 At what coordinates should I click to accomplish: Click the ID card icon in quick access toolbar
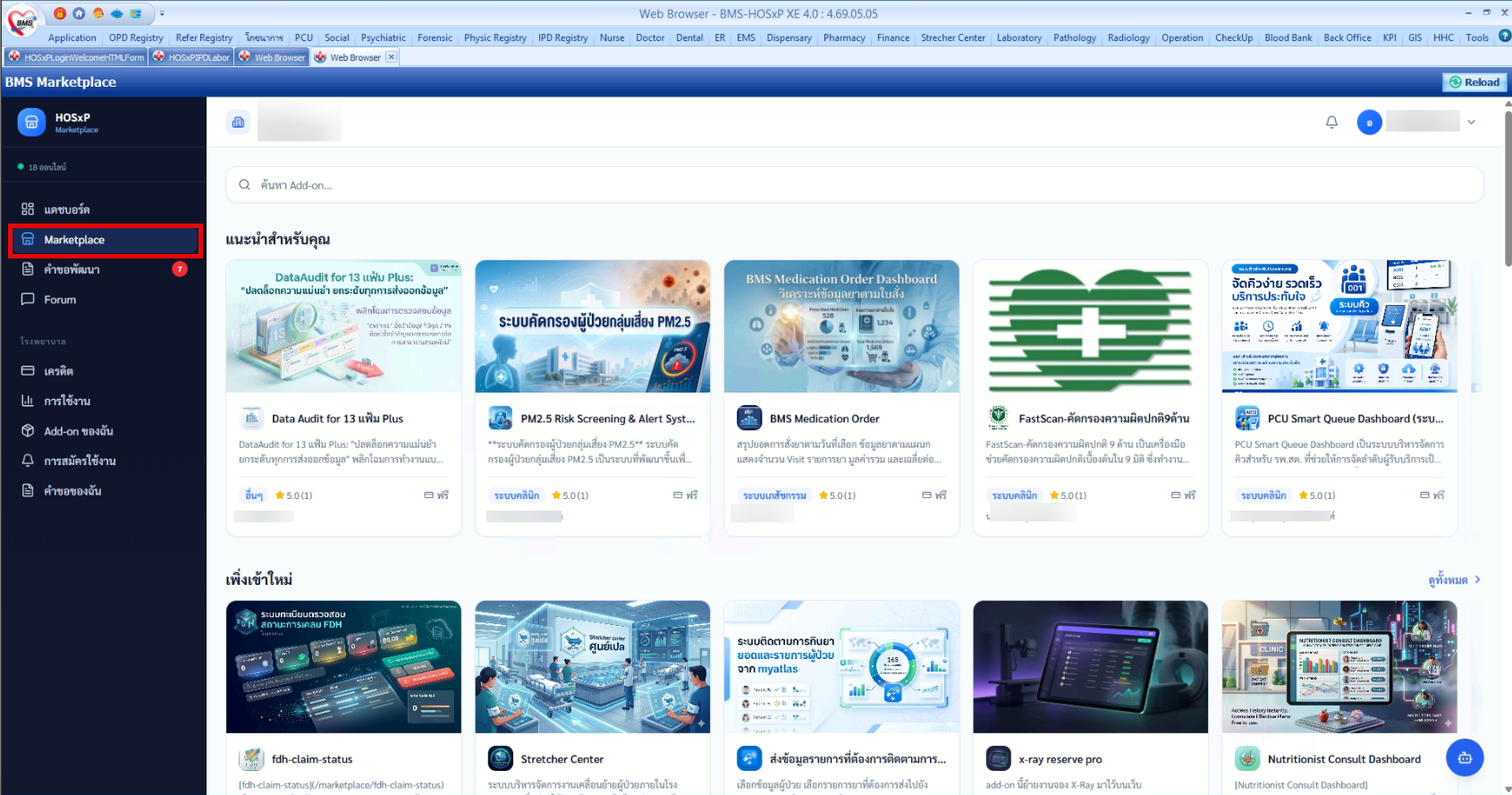136,13
